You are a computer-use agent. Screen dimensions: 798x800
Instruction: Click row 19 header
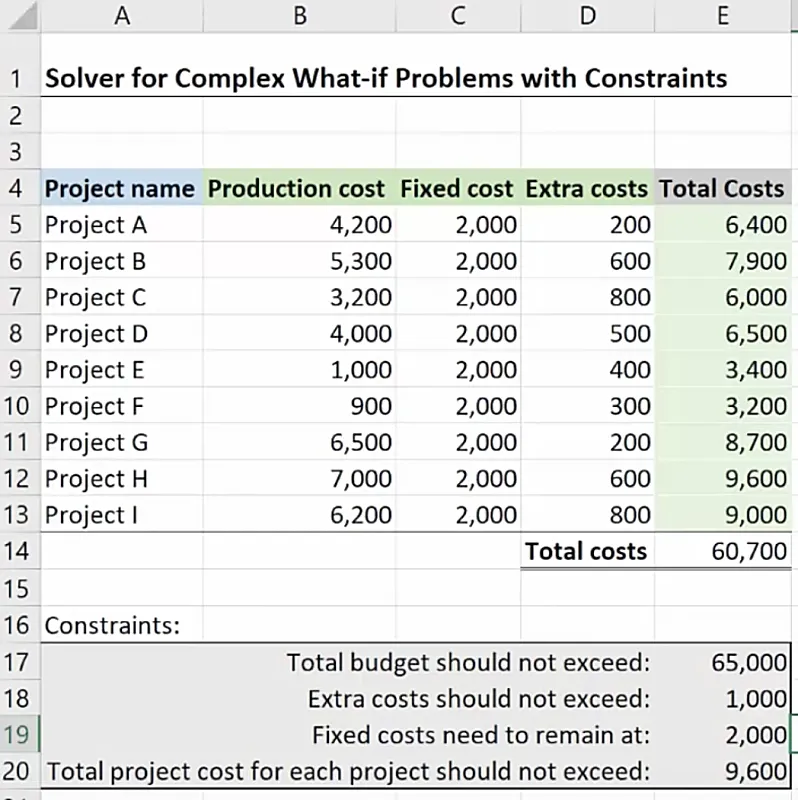pyautogui.click(x=18, y=735)
